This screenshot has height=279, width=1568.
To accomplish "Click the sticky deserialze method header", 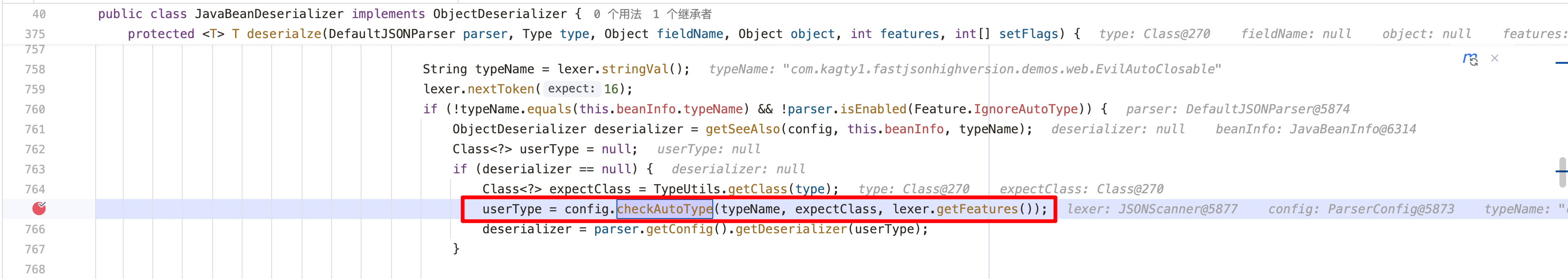I will pyautogui.click(x=284, y=34).
